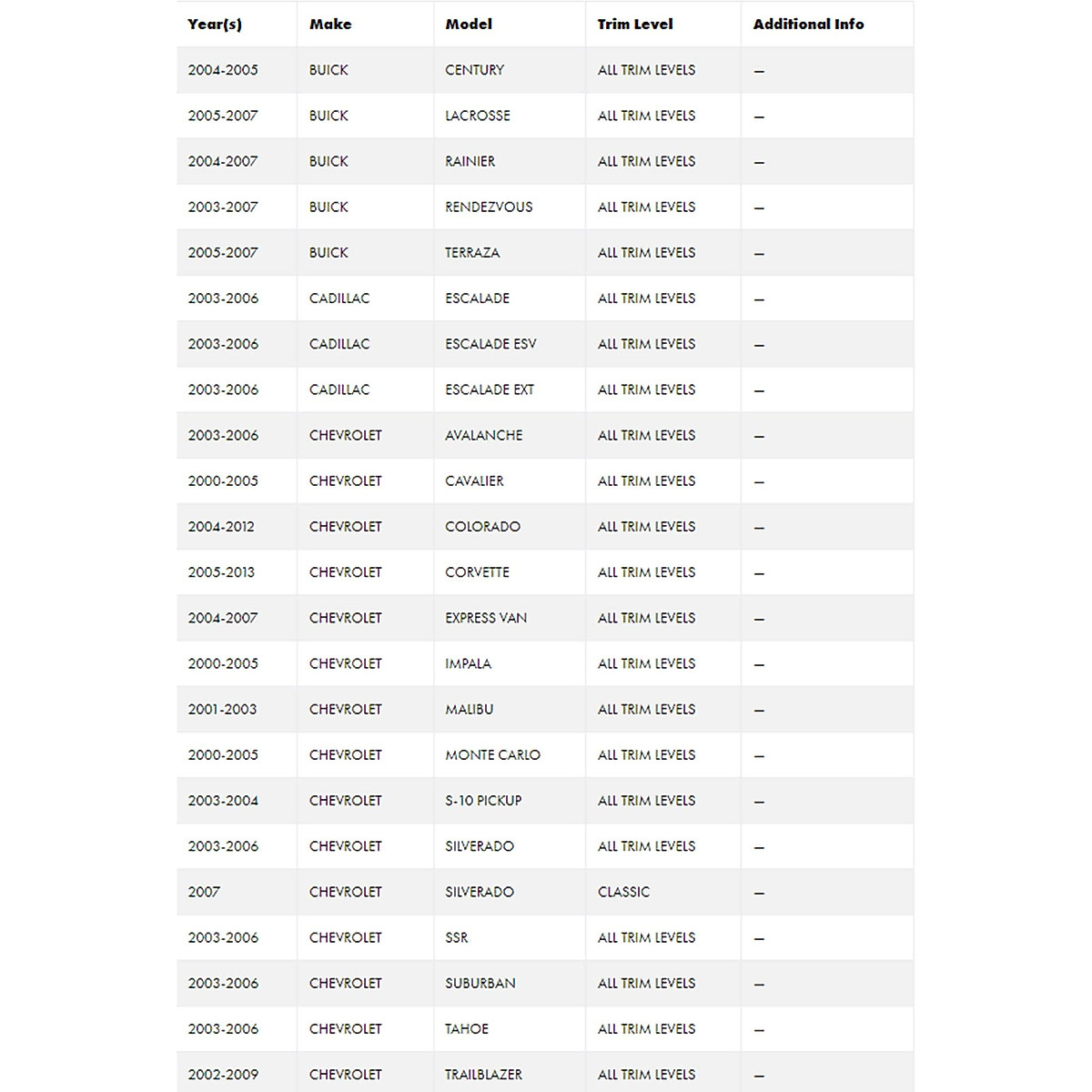Select the Buick Century model cell
Image resolution: width=1092 pixels, height=1092 pixels.
474,70
